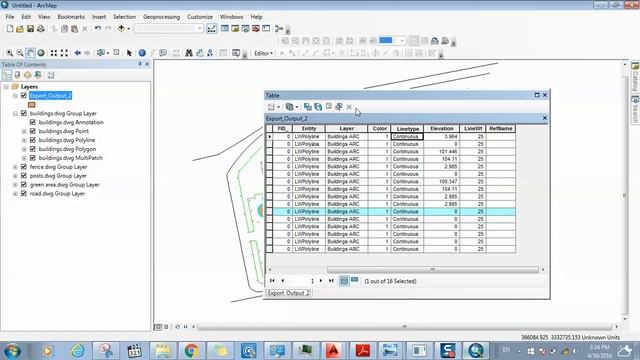
Task: Select the Zoom In tool
Action: coord(9,53)
